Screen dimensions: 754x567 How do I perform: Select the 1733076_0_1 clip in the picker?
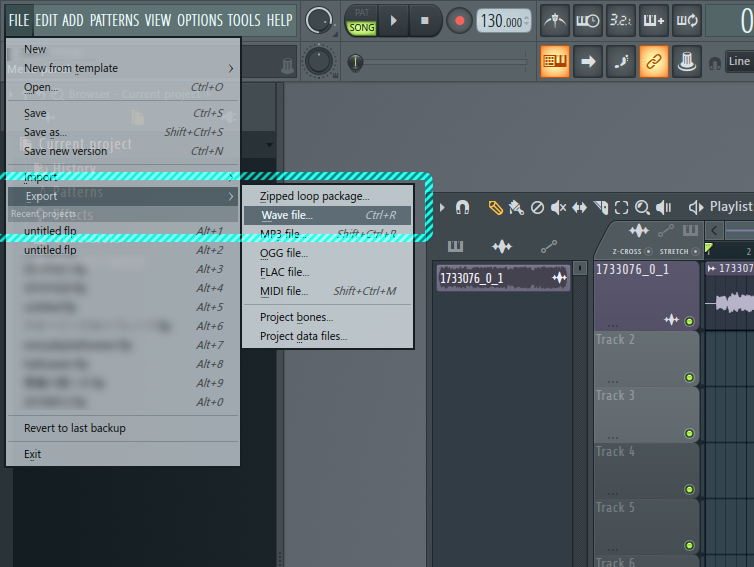[503, 278]
